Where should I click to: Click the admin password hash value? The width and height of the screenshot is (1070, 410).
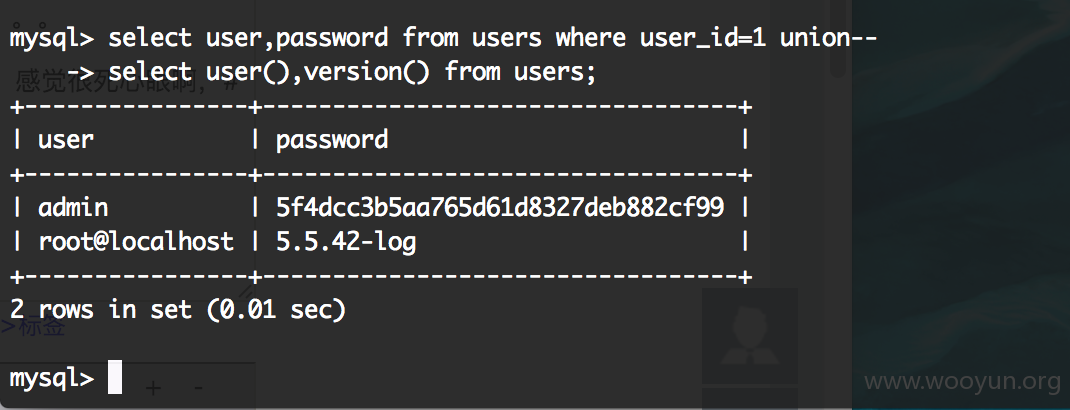click(x=500, y=207)
